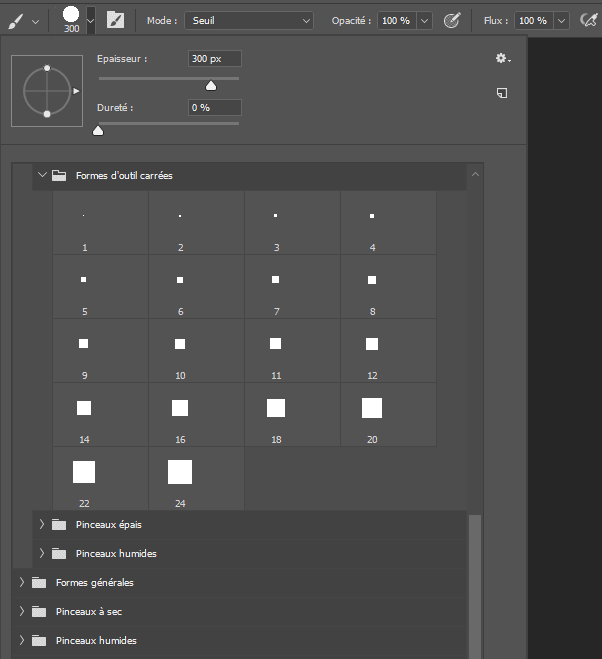Open the Mode dropdown set to Seuil
This screenshot has width=602, height=659.
250,20
